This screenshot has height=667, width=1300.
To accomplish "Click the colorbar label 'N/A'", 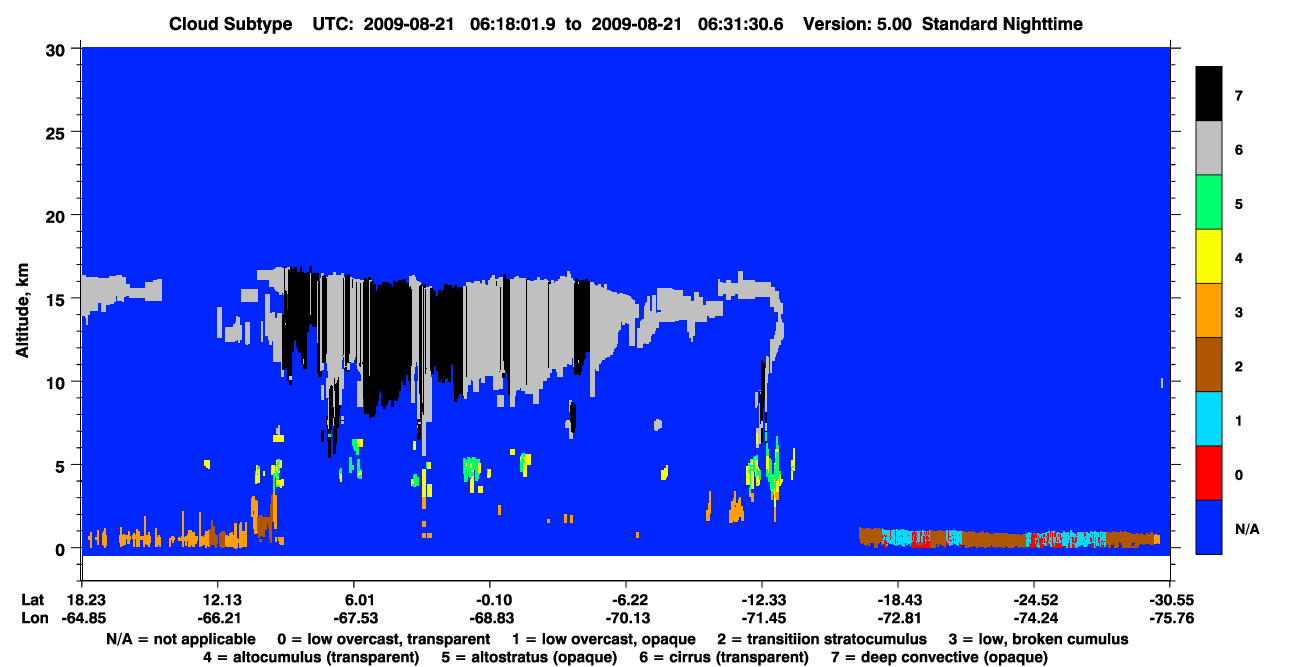I will click(x=1246, y=528).
